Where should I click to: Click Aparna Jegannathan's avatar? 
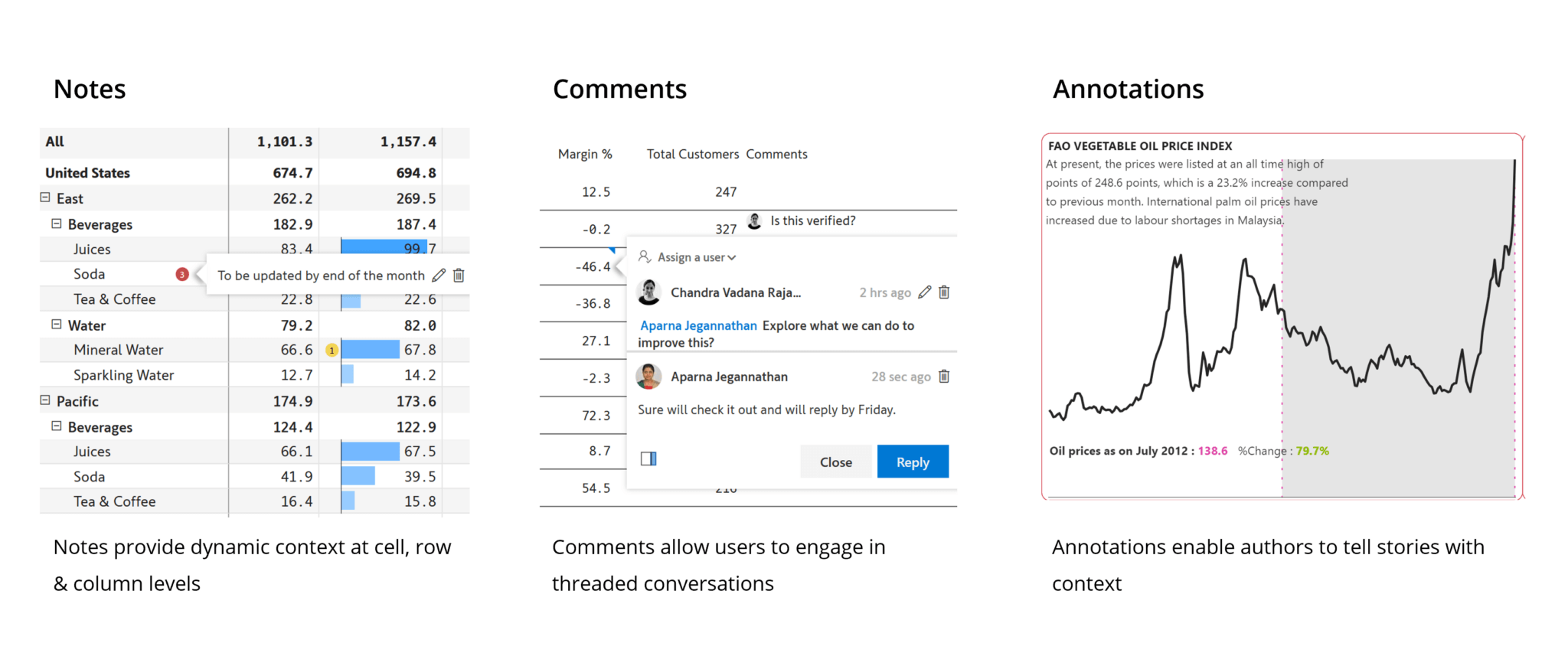(x=648, y=376)
